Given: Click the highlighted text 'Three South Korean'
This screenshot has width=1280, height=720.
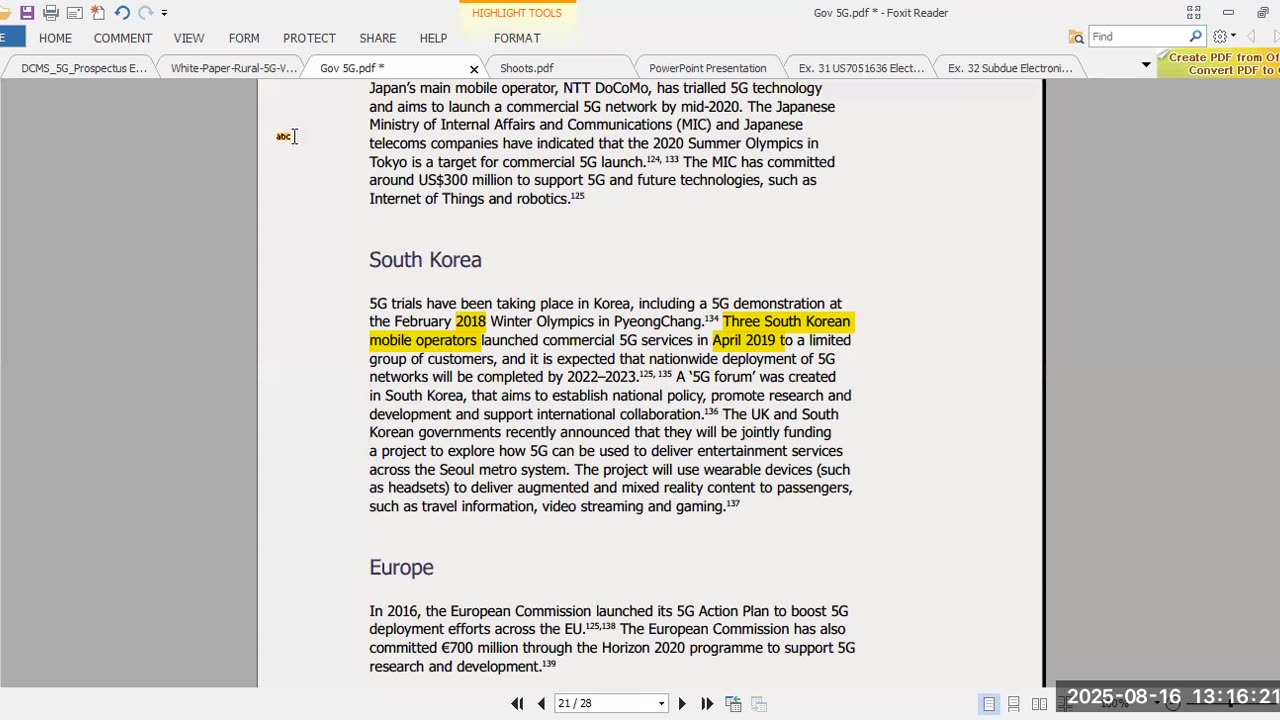Looking at the screenshot, I should pos(786,322).
